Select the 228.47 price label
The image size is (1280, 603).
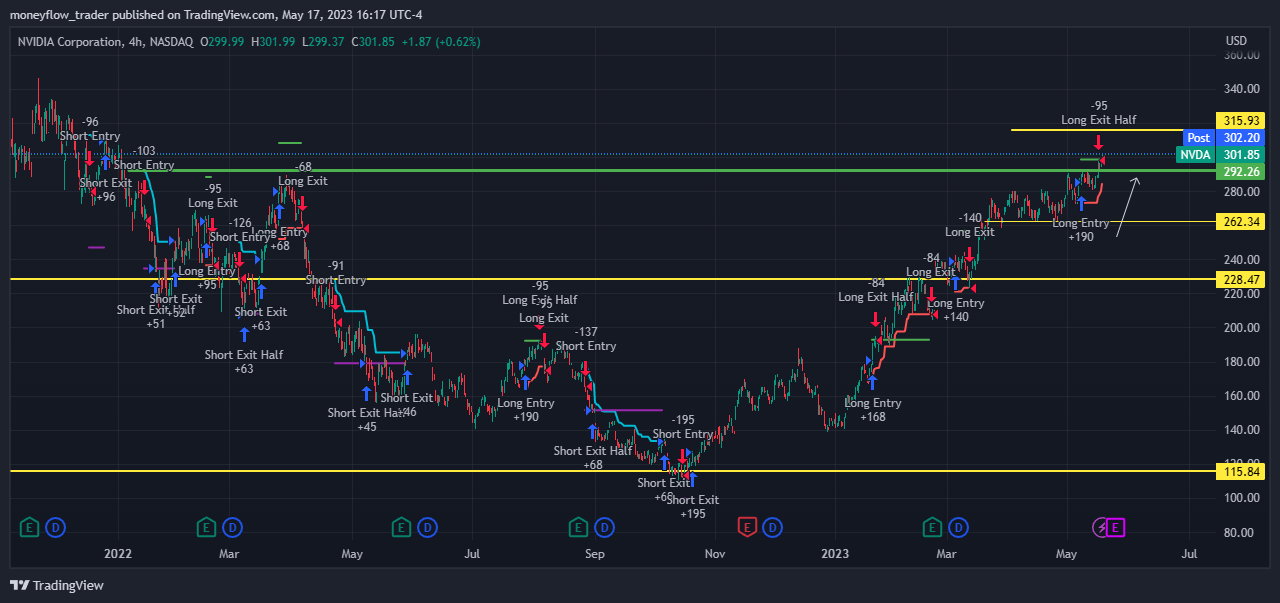[1238, 279]
